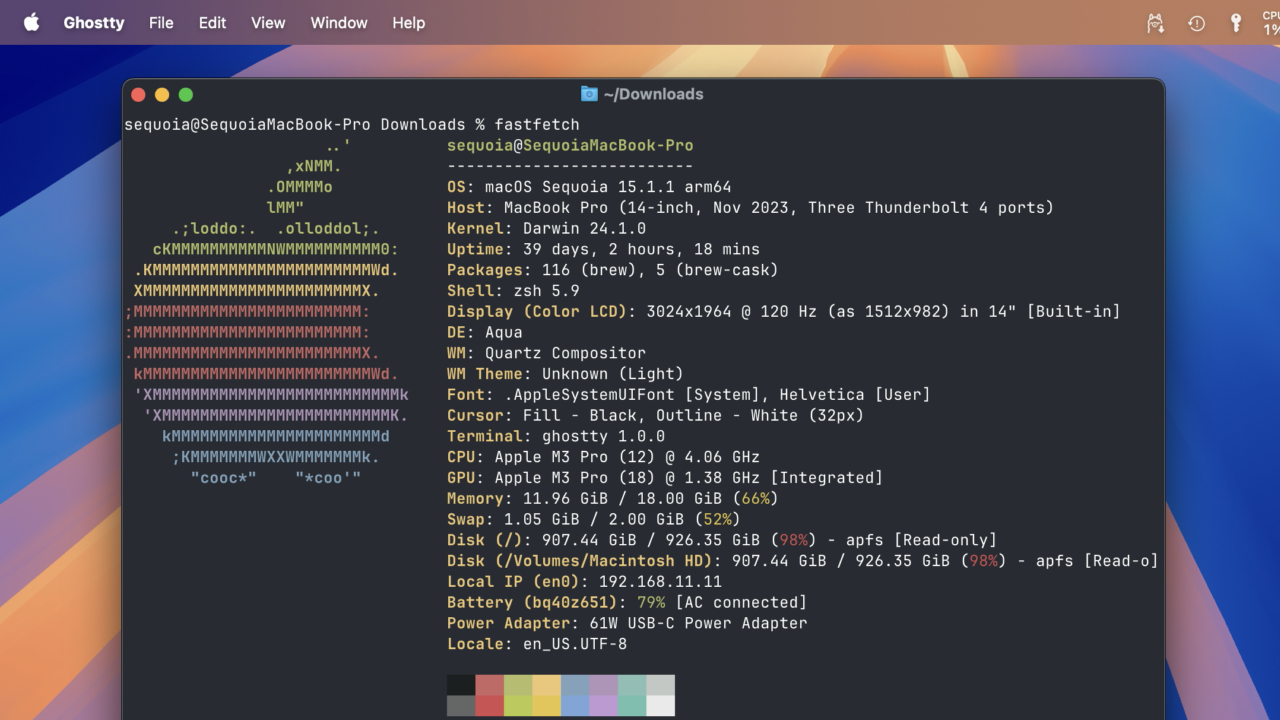The image size is (1280, 720).
Task: Click the CPU line Apple M3 Pro (12)
Action: pyautogui.click(x=603, y=457)
